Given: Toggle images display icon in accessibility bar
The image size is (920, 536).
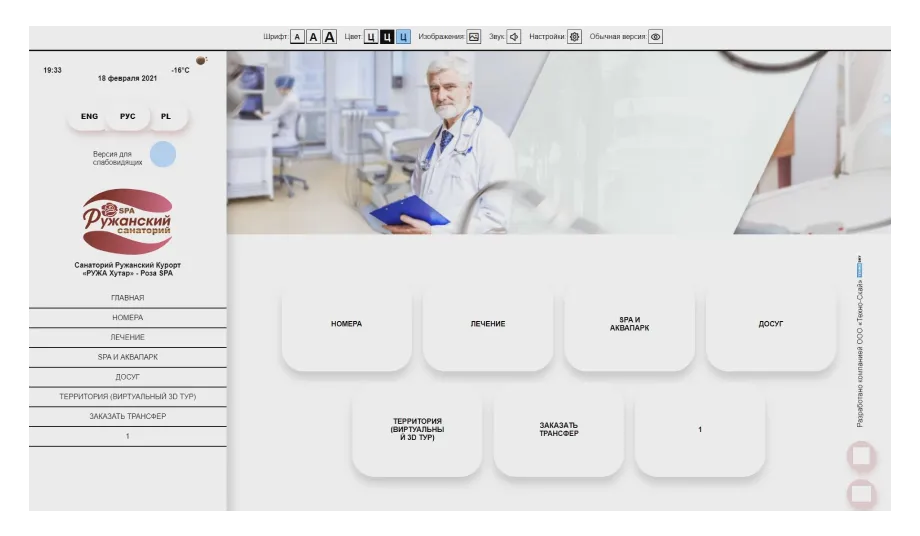Looking at the screenshot, I should [474, 37].
